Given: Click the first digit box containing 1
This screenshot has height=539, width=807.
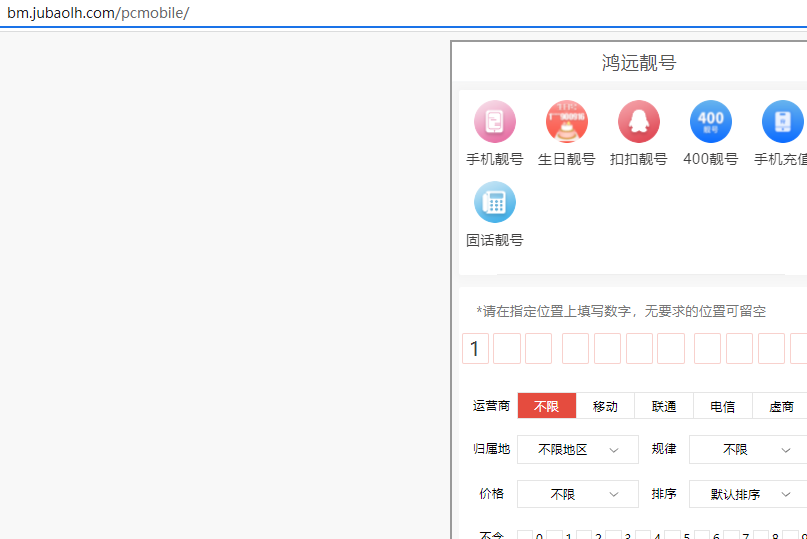Looking at the screenshot, I should pos(475,349).
